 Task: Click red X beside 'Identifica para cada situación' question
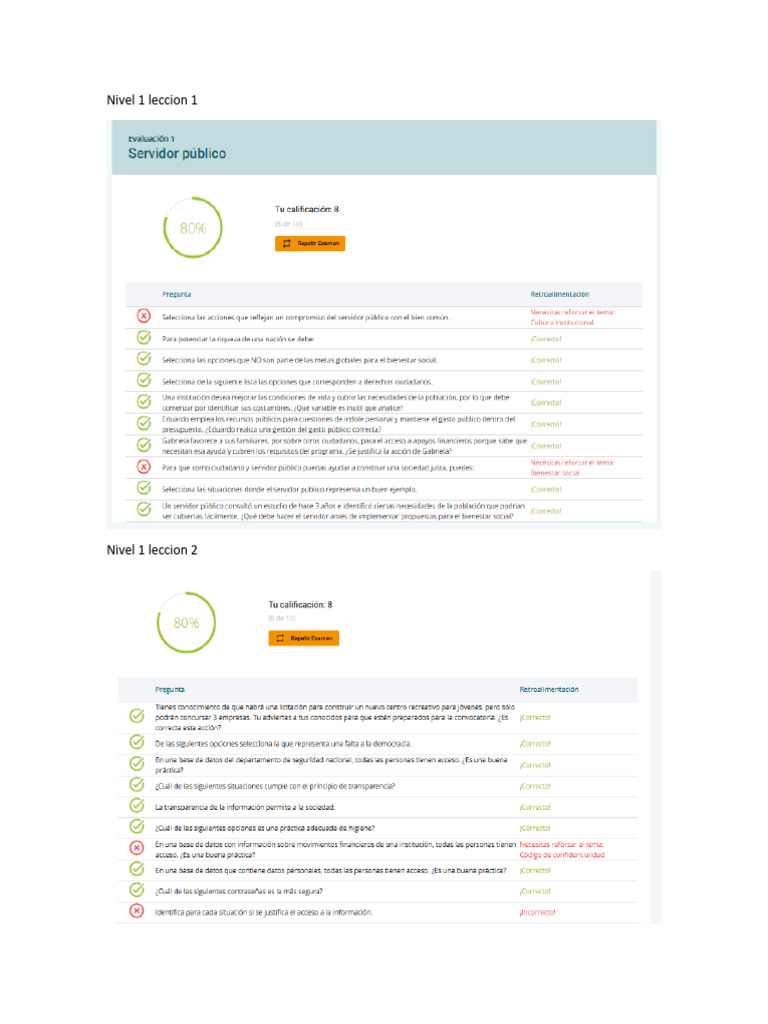pyautogui.click(x=136, y=910)
